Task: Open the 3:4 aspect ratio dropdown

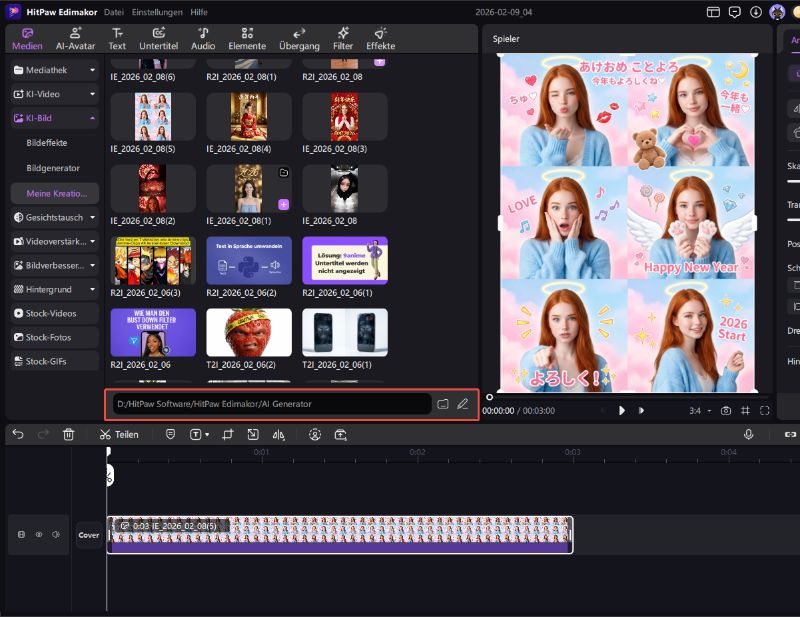Action: (x=699, y=411)
